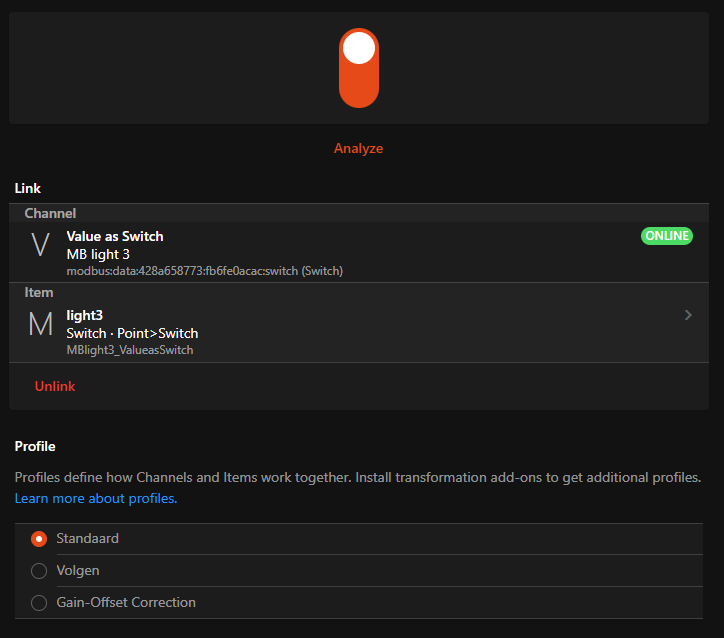This screenshot has height=638, width=724.
Task: Select the Standaard profile radio button
Action: pos(39,539)
